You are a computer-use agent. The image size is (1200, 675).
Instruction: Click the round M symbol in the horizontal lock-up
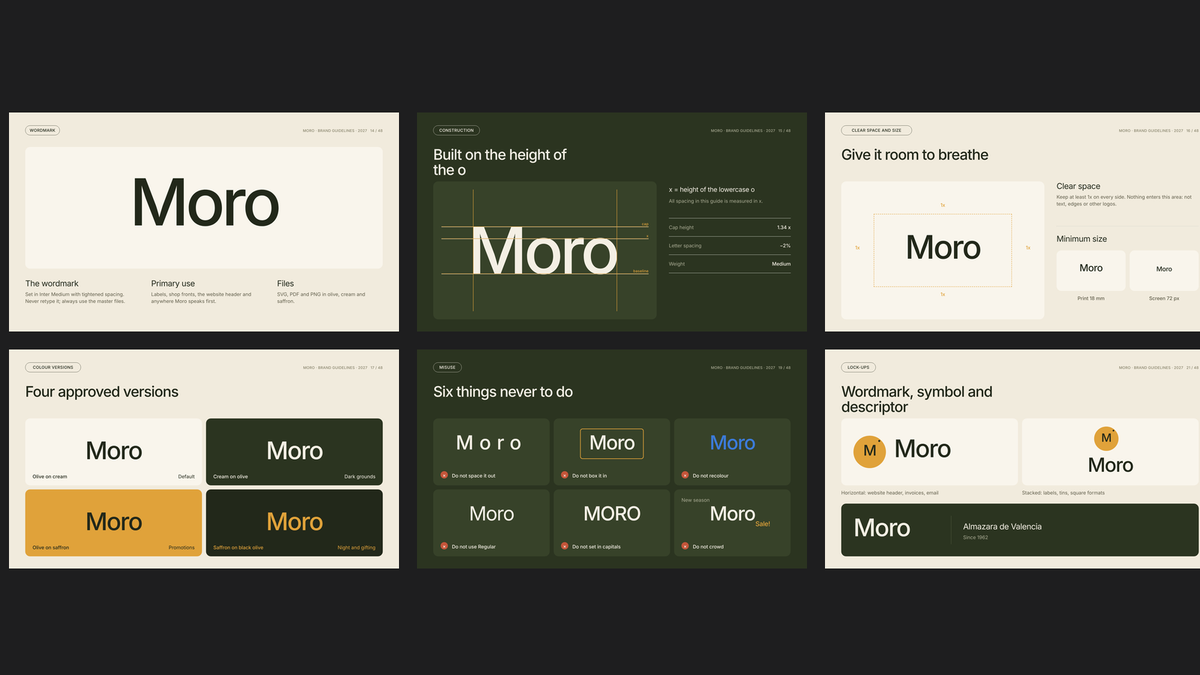(x=870, y=451)
